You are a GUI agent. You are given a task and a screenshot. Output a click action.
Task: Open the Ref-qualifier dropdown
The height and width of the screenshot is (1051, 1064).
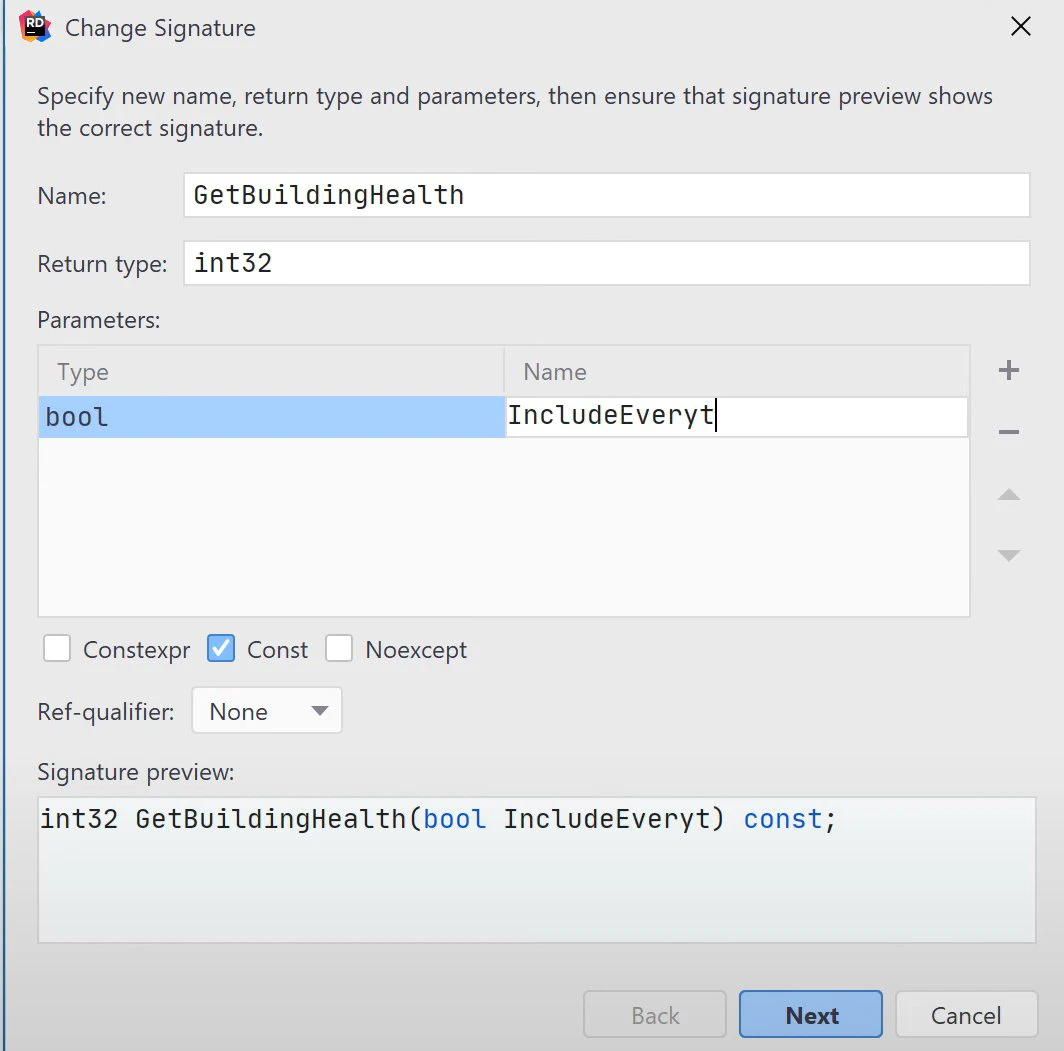point(267,710)
